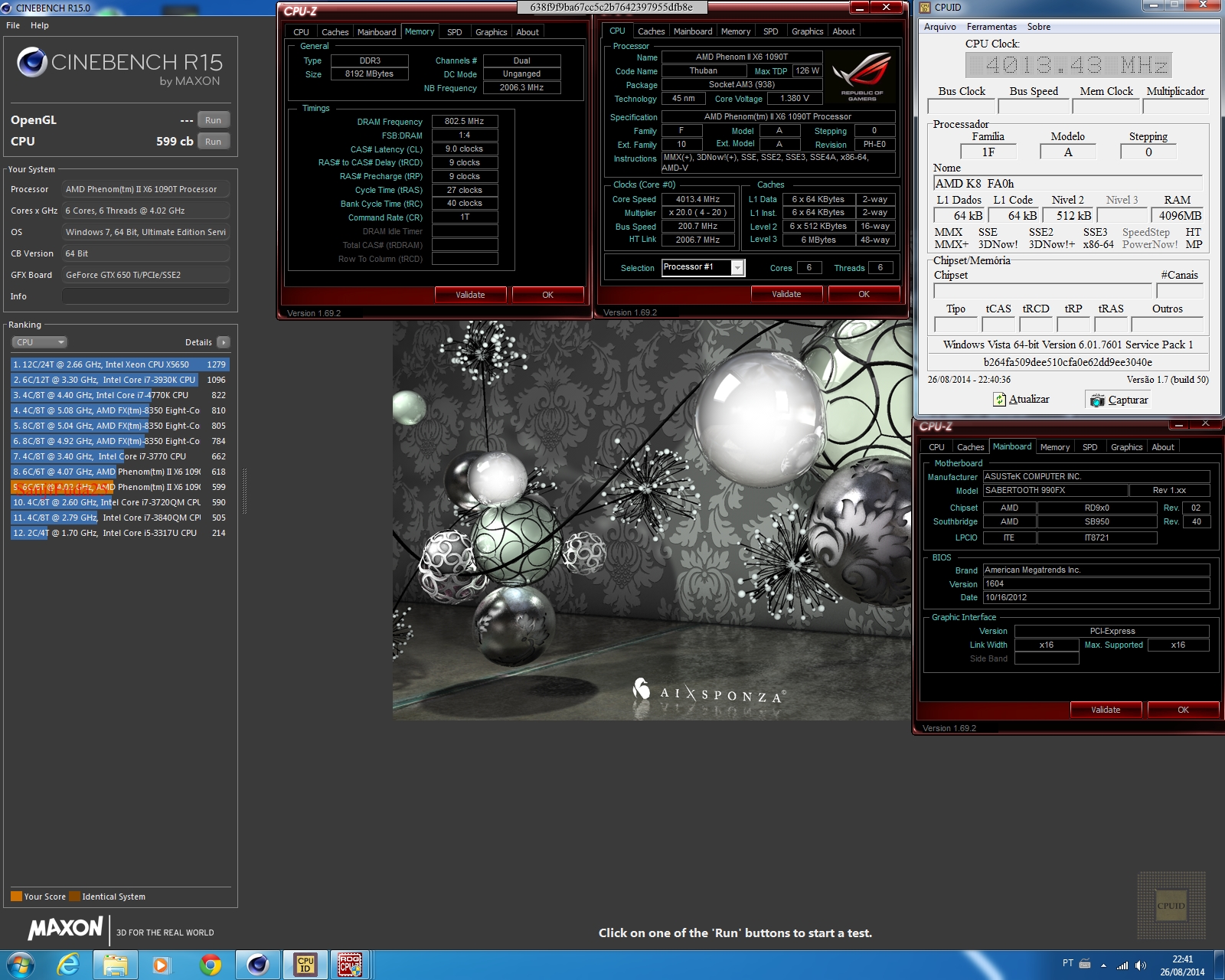This screenshot has height=980, width=1225.
Task: Click OK in the Memory CPU-Z window
Action: pos(547,295)
